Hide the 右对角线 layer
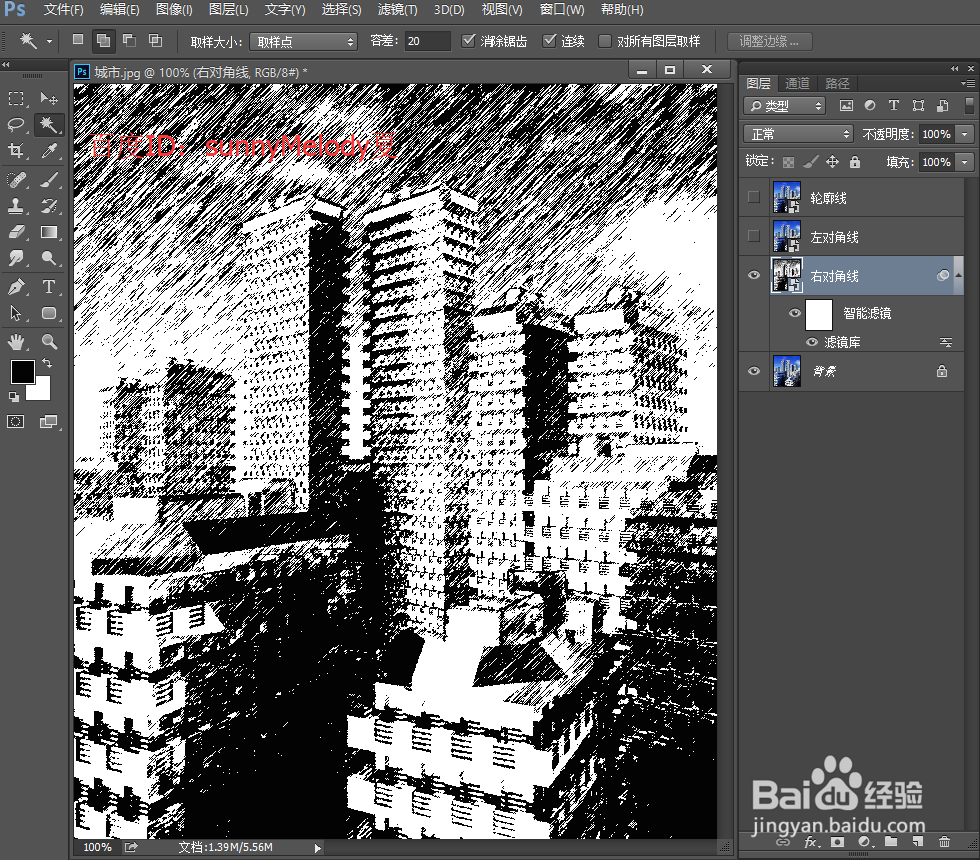 [x=754, y=275]
